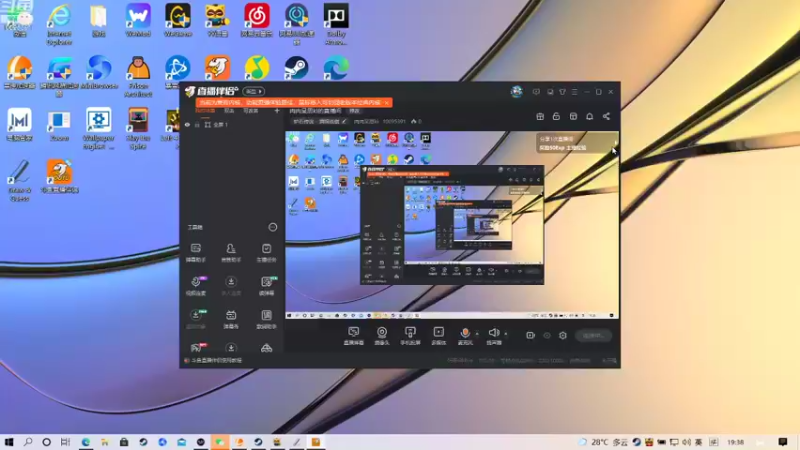The height and width of the screenshot is (450, 800).
Task: Click the padlock icon above preview
Action: coord(556,116)
